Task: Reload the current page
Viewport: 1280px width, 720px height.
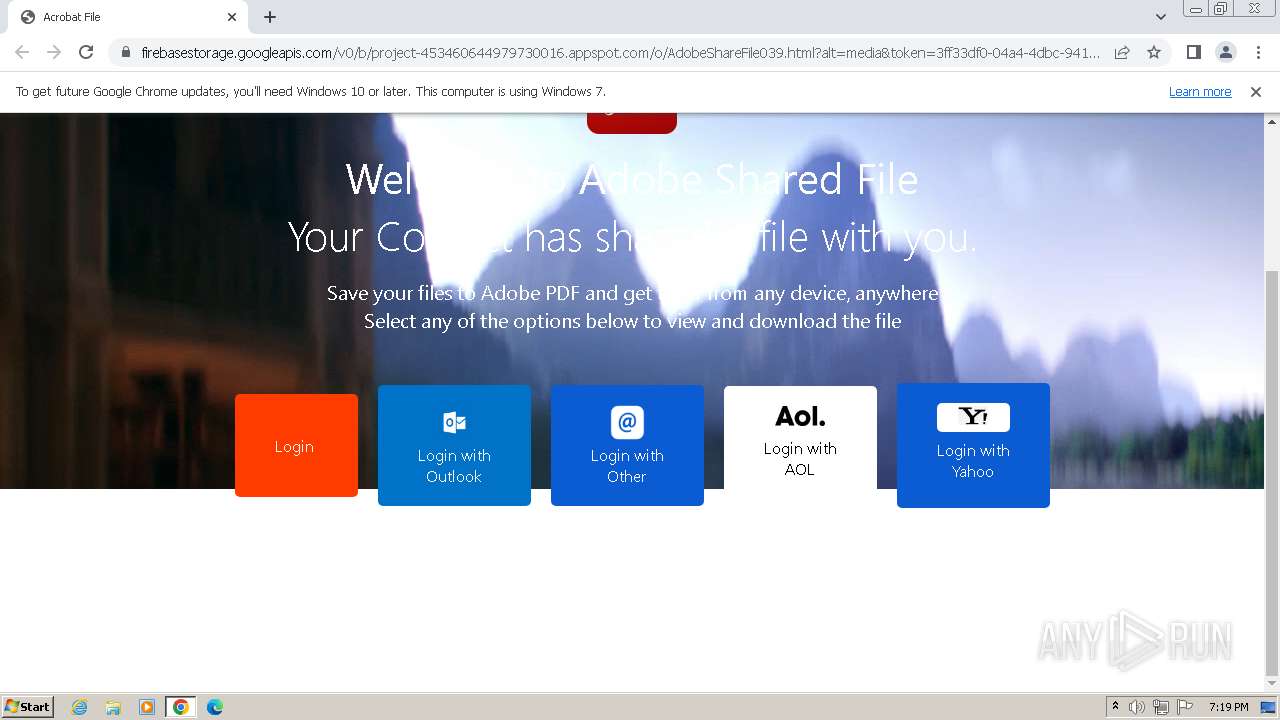Action: click(x=86, y=52)
